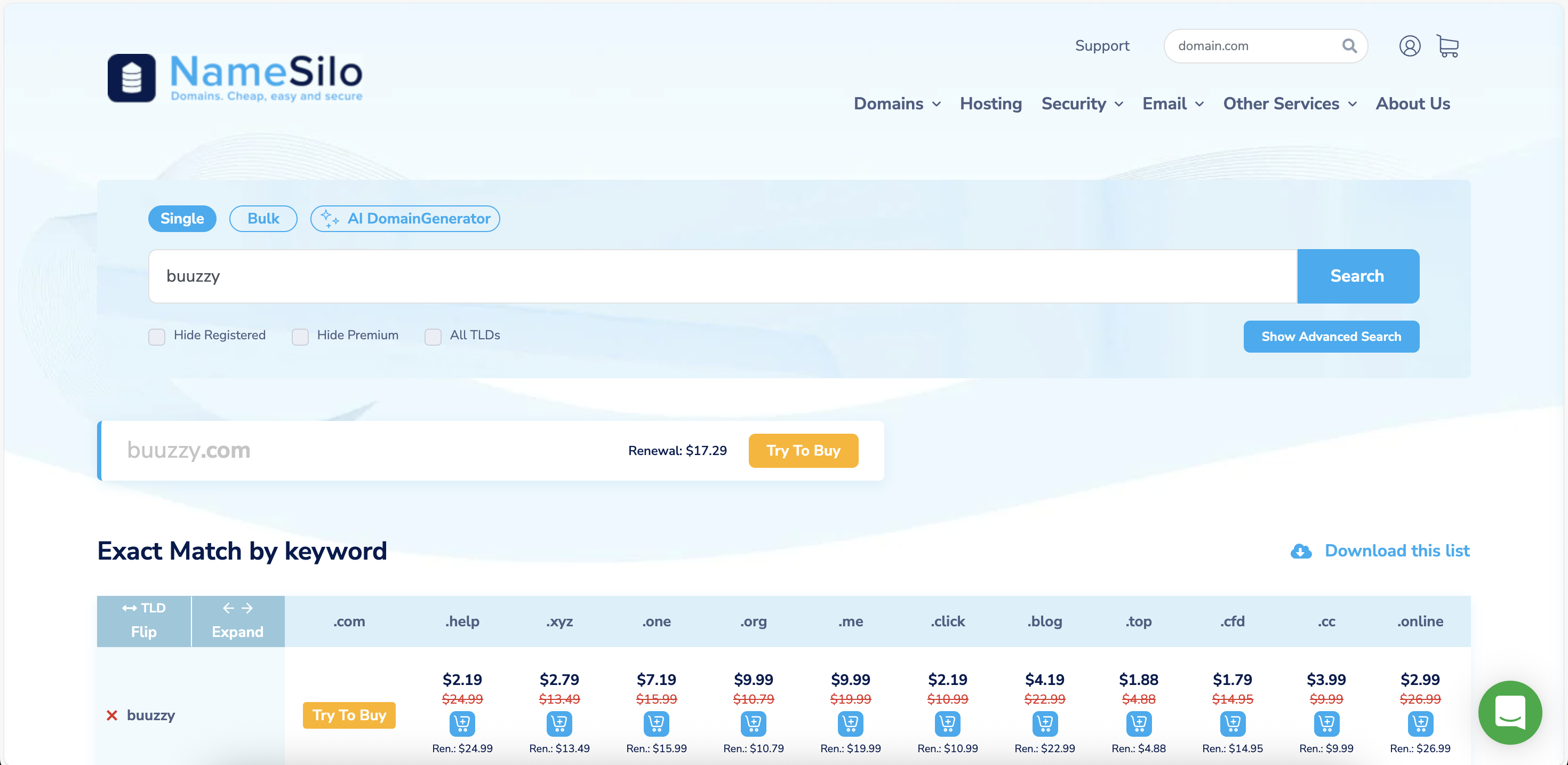The width and height of the screenshot is (1568, 765).
Task: Click the red X beside buuzzy
Action: (111, 715)
